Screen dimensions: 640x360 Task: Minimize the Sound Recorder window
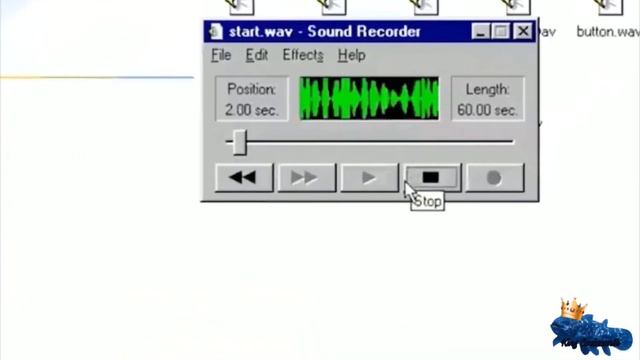point(480,31)
